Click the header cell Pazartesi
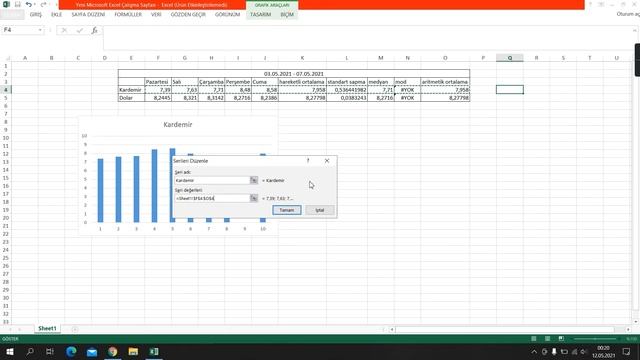The image size is (640, 360). 158,82
